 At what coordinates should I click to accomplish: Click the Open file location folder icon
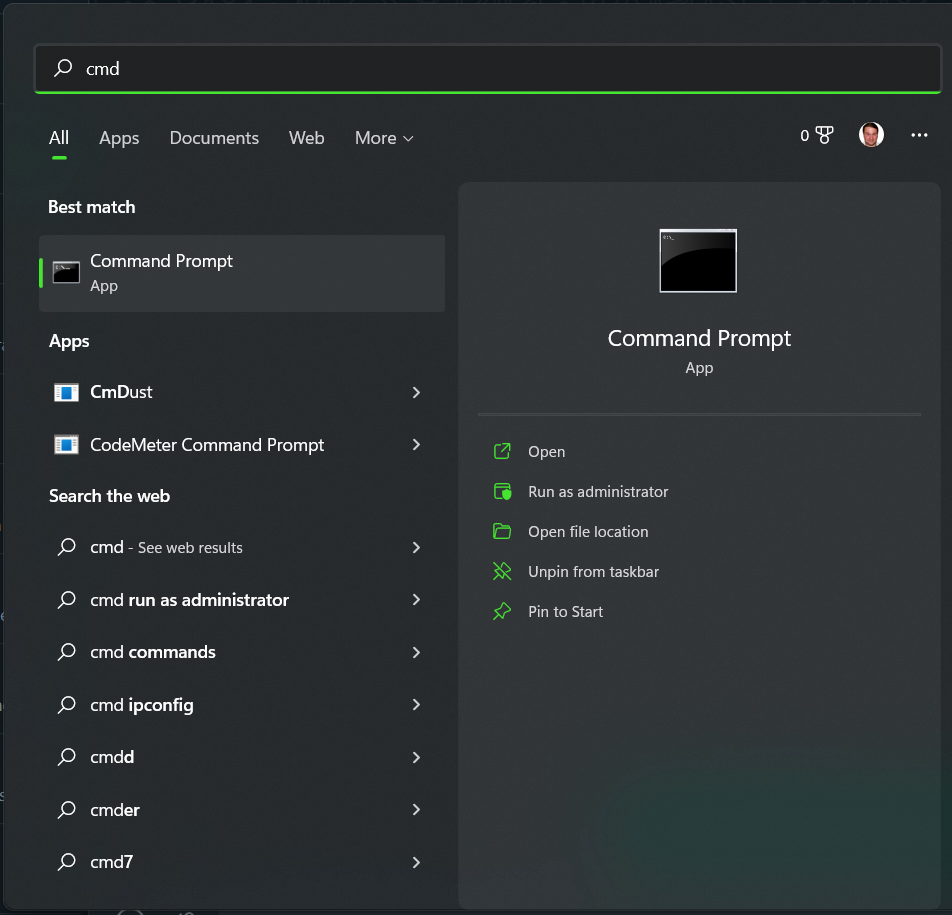[x=502, y=531]
